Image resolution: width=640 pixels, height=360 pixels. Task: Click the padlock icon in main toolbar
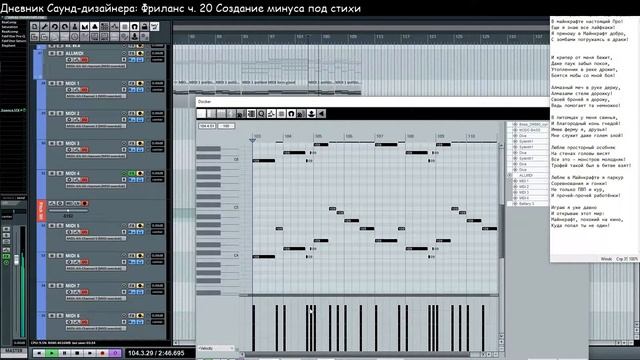(x=144, y=27)
